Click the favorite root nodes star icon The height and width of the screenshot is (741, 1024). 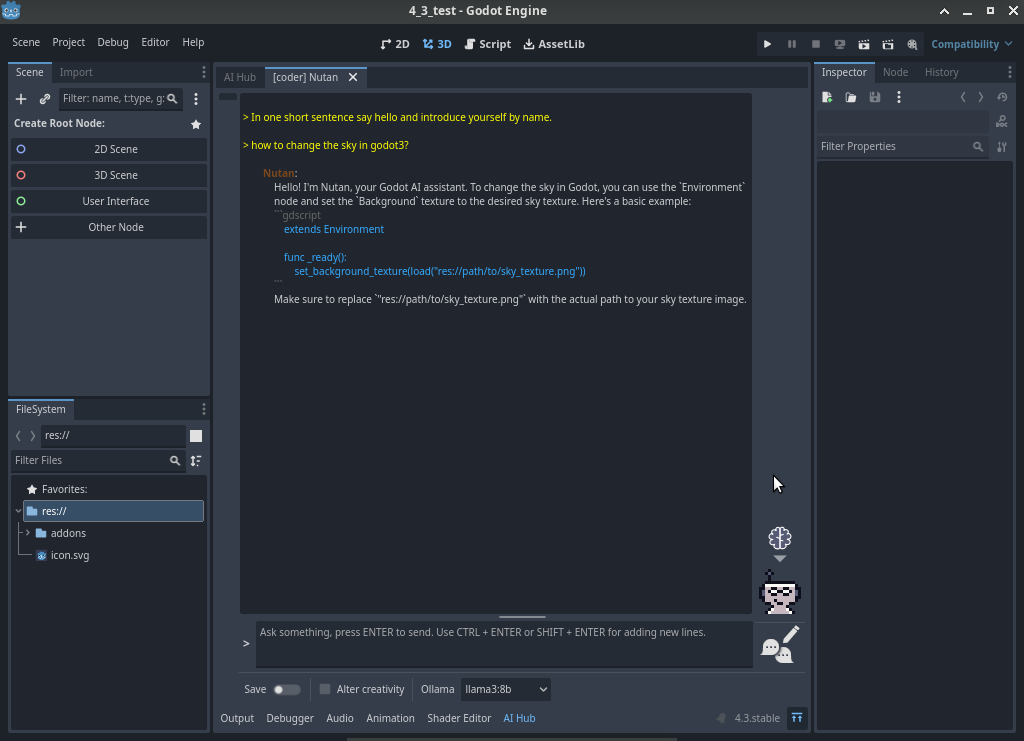[x=196, y=124]
